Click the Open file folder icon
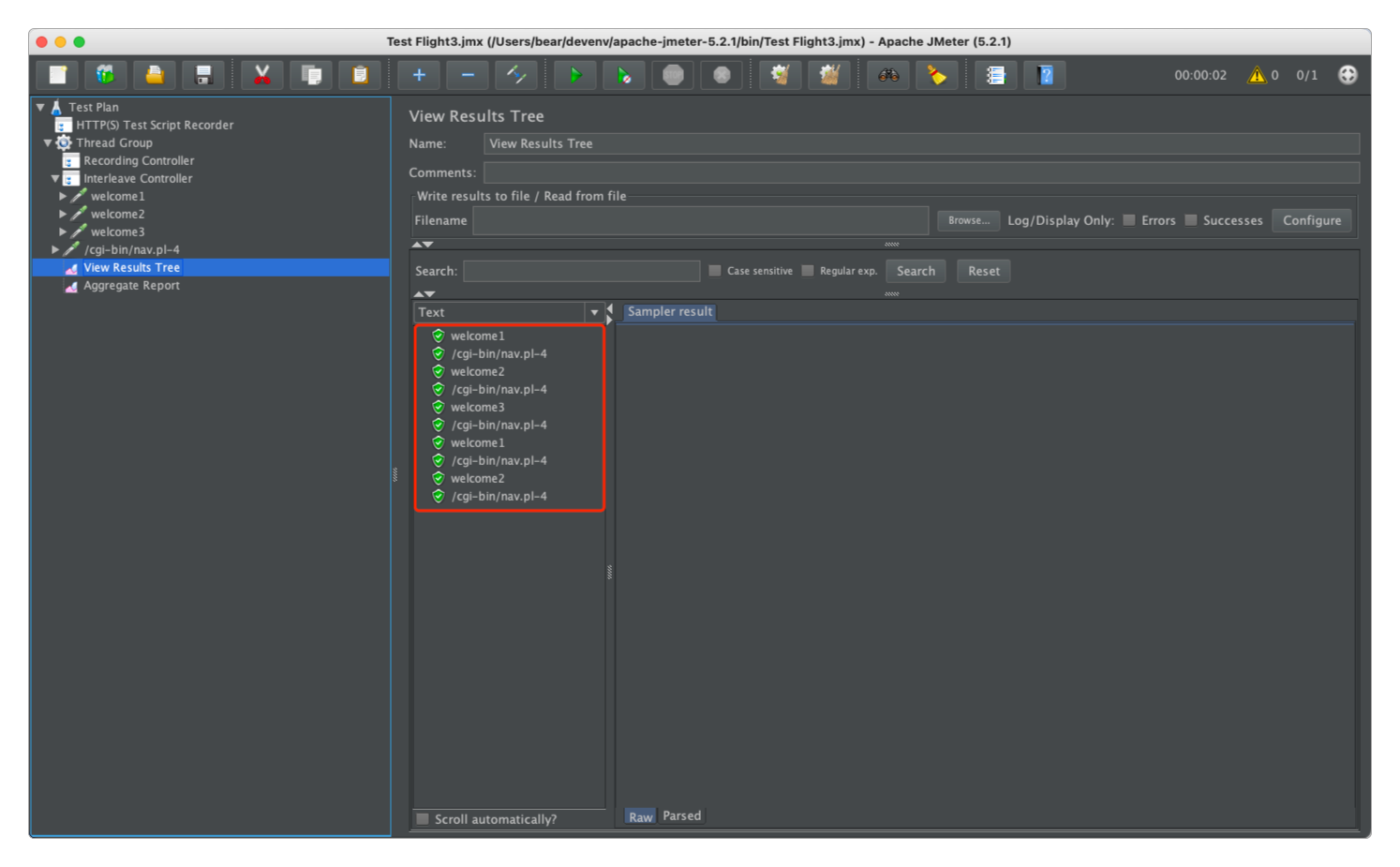Image resolution: width=1400 pixels, height=867 pixels. pyautogui.click(x=155, y=75)
